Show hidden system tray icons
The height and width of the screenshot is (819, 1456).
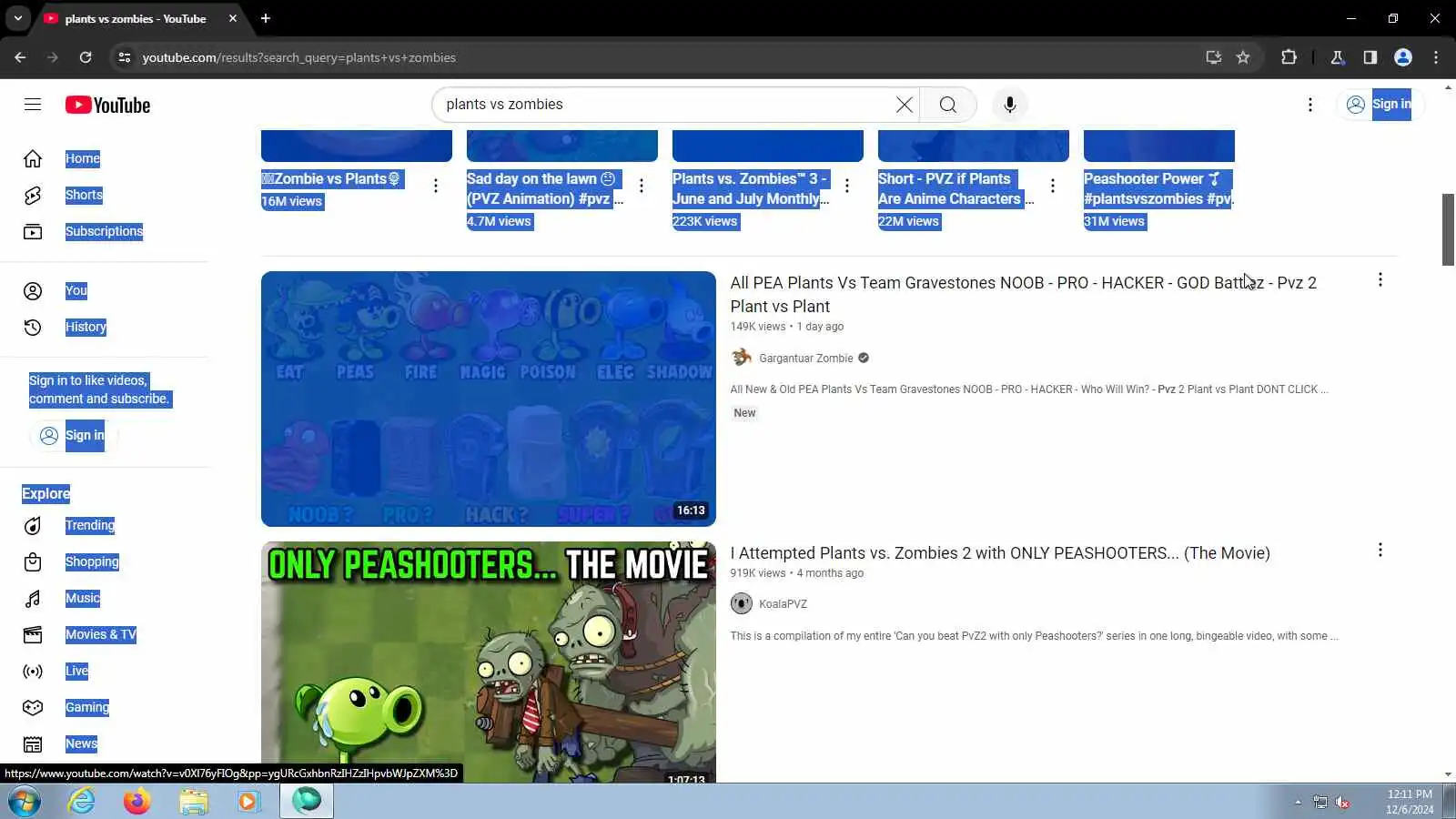[x=1298, y=802]
